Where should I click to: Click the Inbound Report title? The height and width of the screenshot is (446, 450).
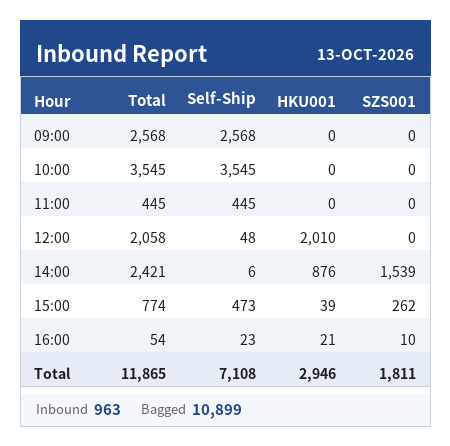point(121,54)
